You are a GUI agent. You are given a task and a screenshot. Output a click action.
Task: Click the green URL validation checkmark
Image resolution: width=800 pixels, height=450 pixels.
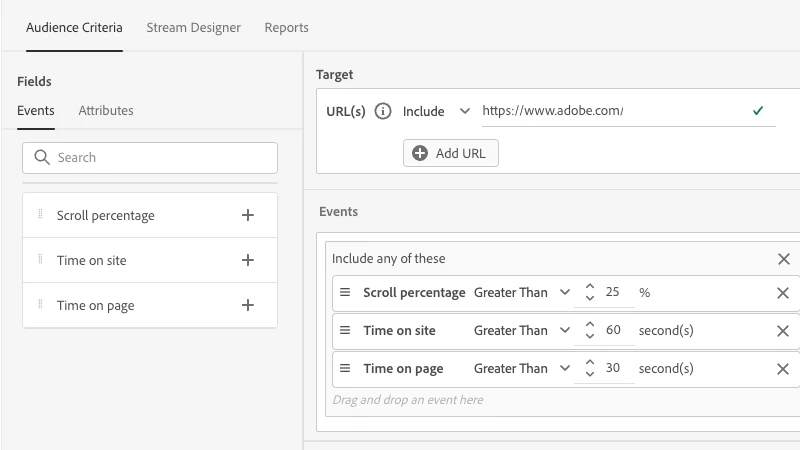tap(758, 110)
